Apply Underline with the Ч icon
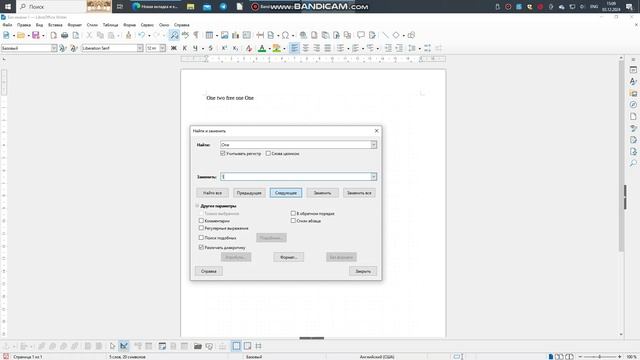640x360 pixels. [196, 48]
